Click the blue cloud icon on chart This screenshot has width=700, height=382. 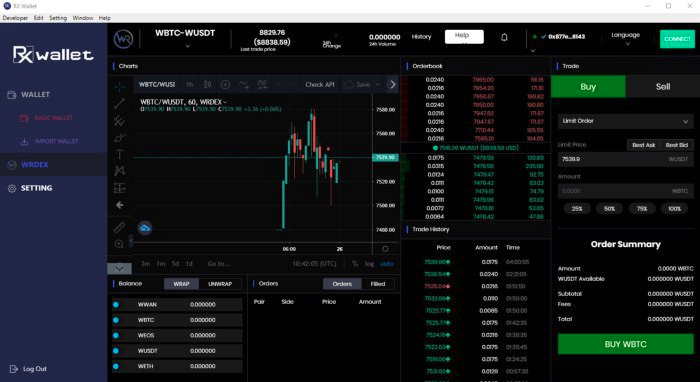pyautogui.click(x=145, y=228)
